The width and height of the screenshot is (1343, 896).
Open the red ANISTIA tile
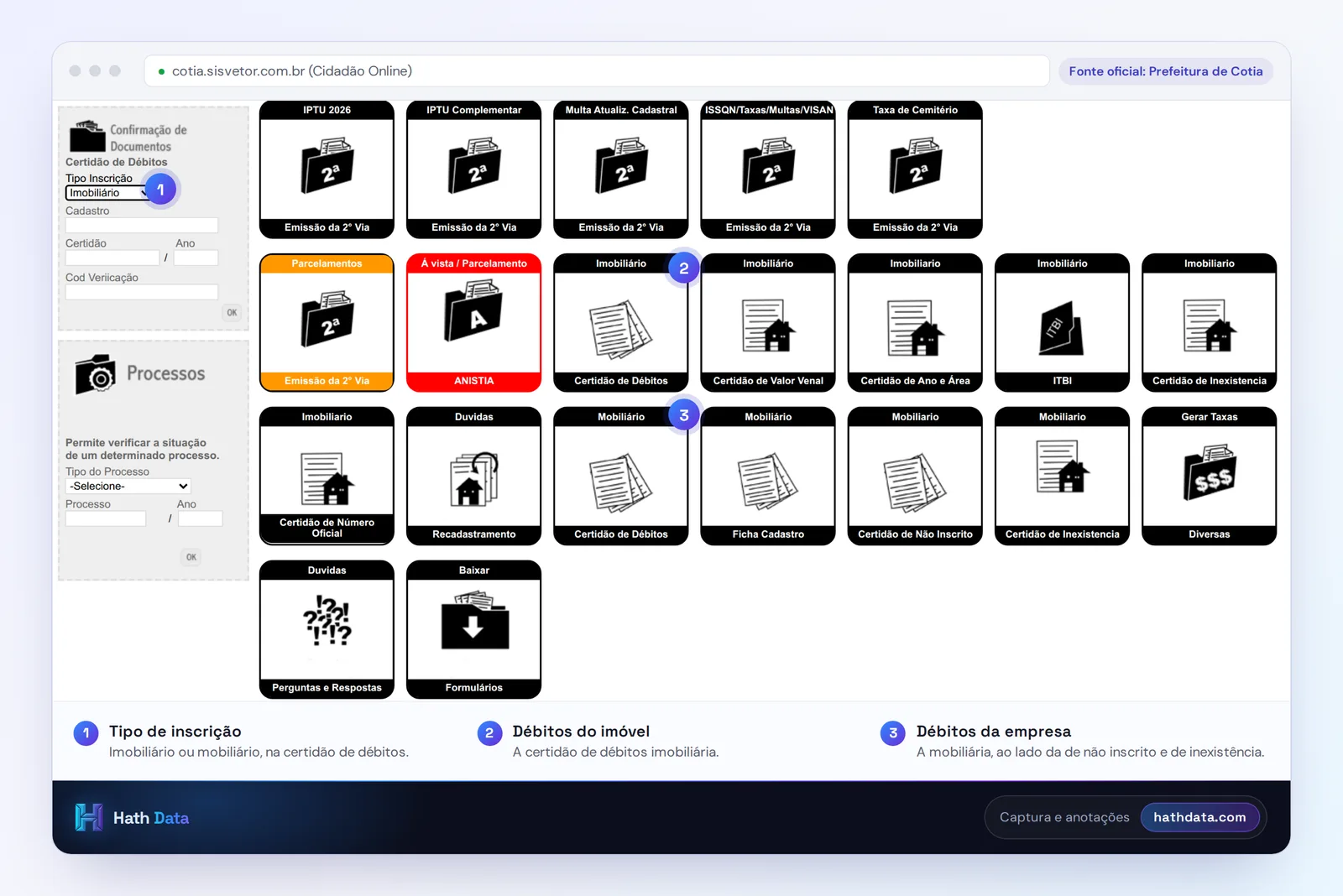[473, 323]
